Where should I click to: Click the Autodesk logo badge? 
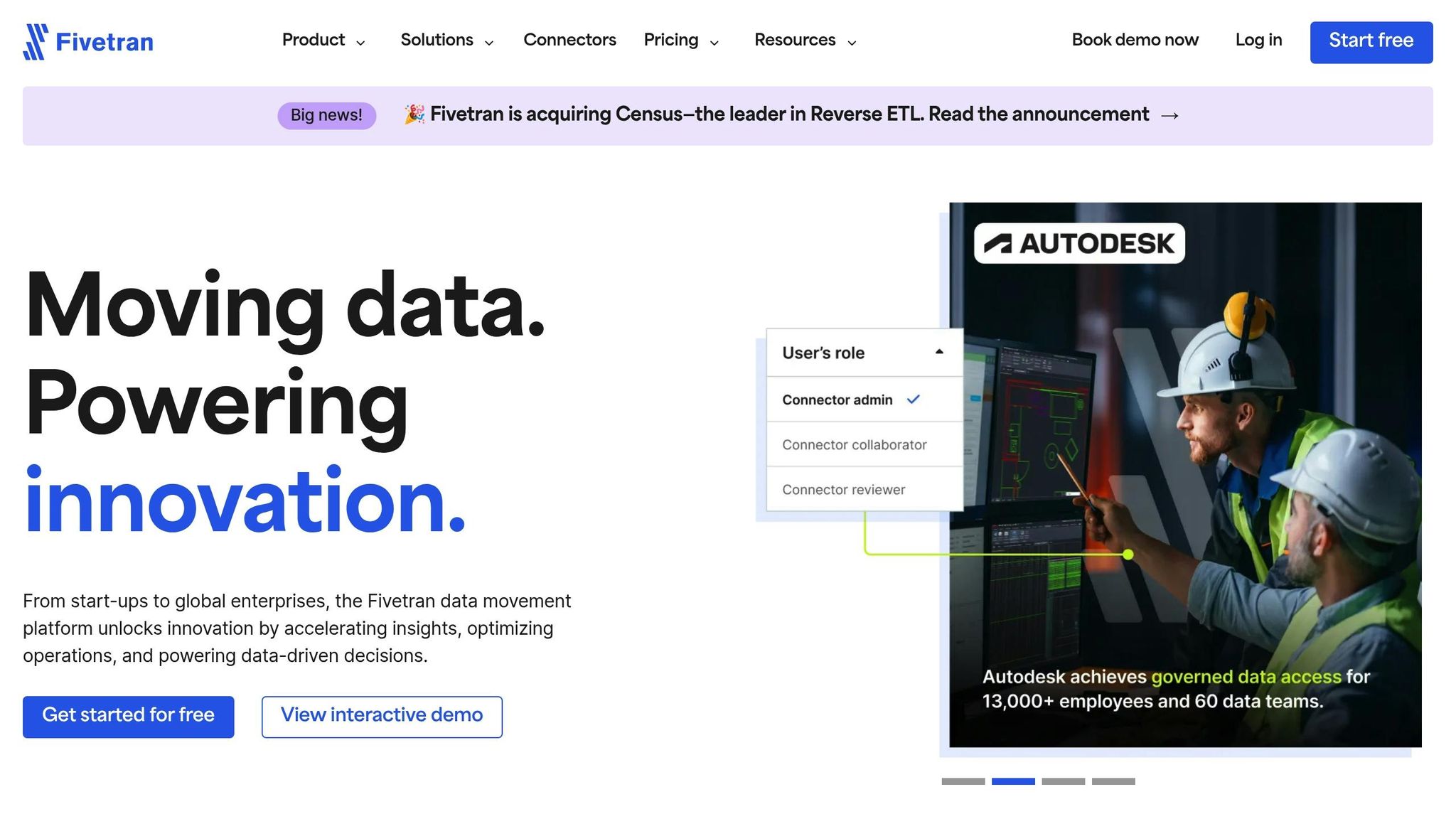coord(1078,244)
